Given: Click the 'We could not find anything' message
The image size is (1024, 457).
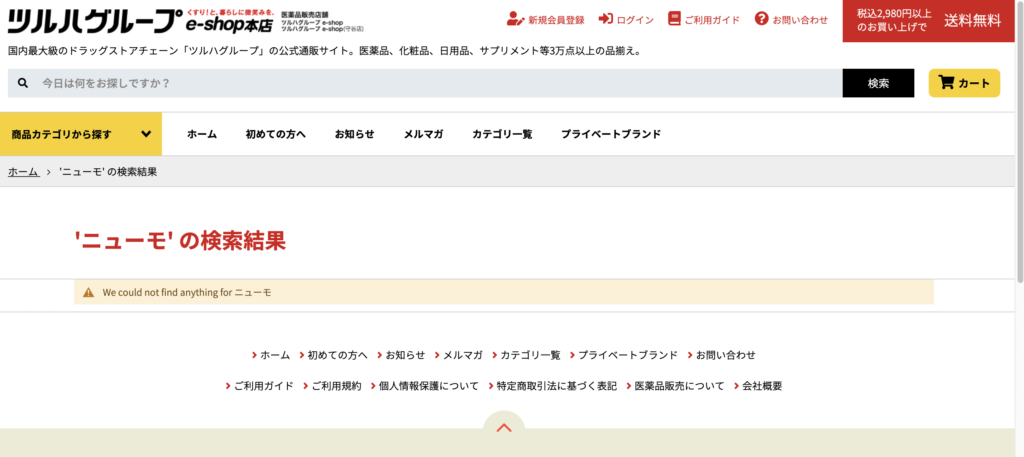Looking at the screenshot, I should pos(187,292).
